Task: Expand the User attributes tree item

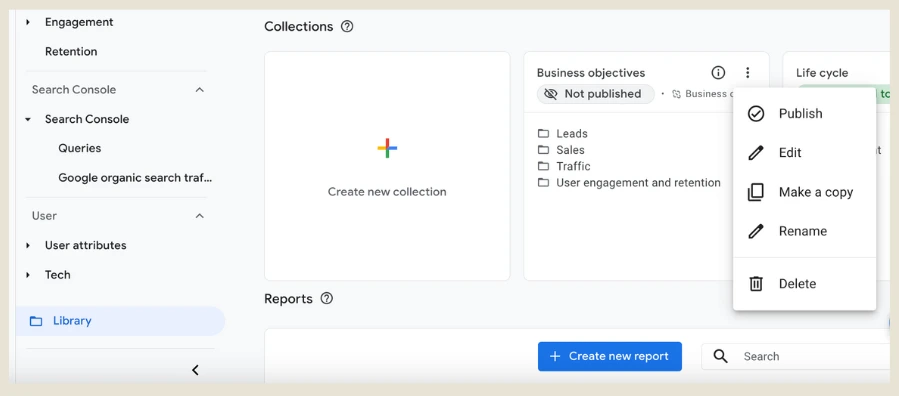Action: 28,245
